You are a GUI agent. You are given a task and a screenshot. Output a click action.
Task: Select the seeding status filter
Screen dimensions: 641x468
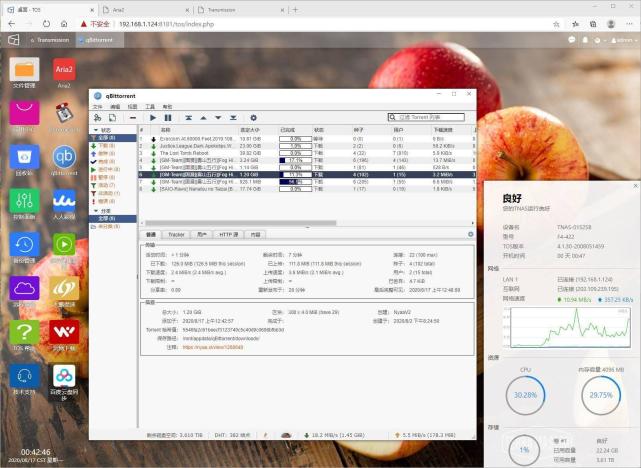[x=105, y=153]
